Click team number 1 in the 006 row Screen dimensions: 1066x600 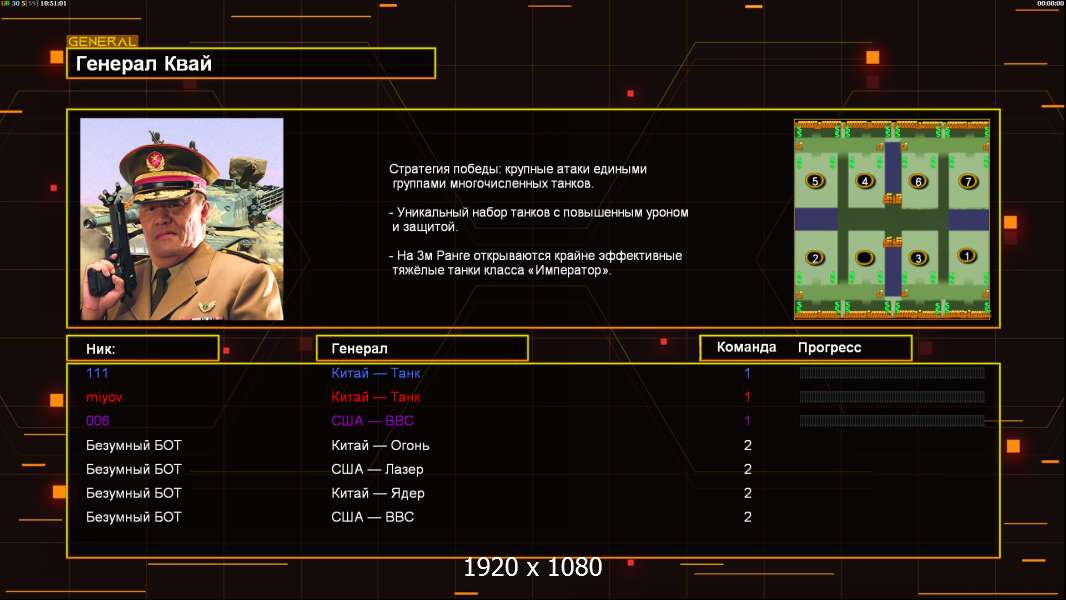747,421
